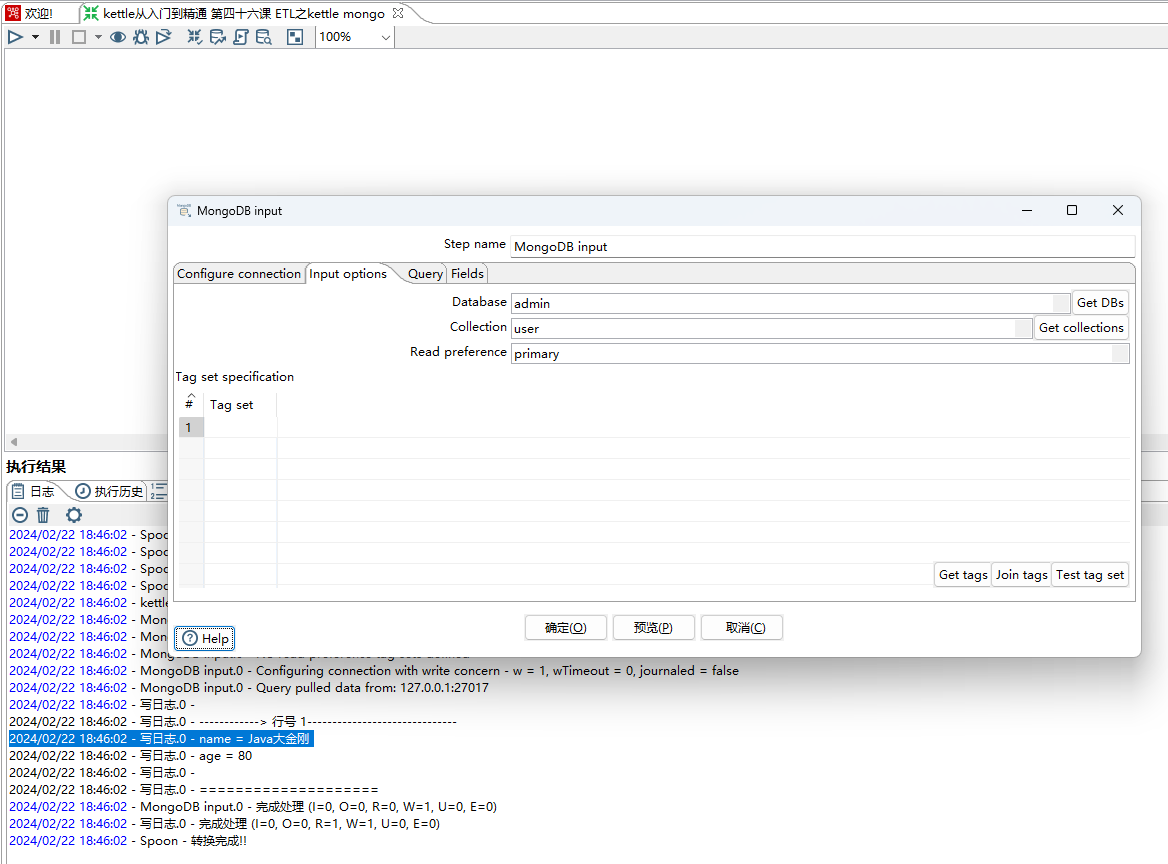The height and width of the screenshot is (864, 1168).
Task: Debug the transformation using the bug icon
Action: [x=140, y=37]
